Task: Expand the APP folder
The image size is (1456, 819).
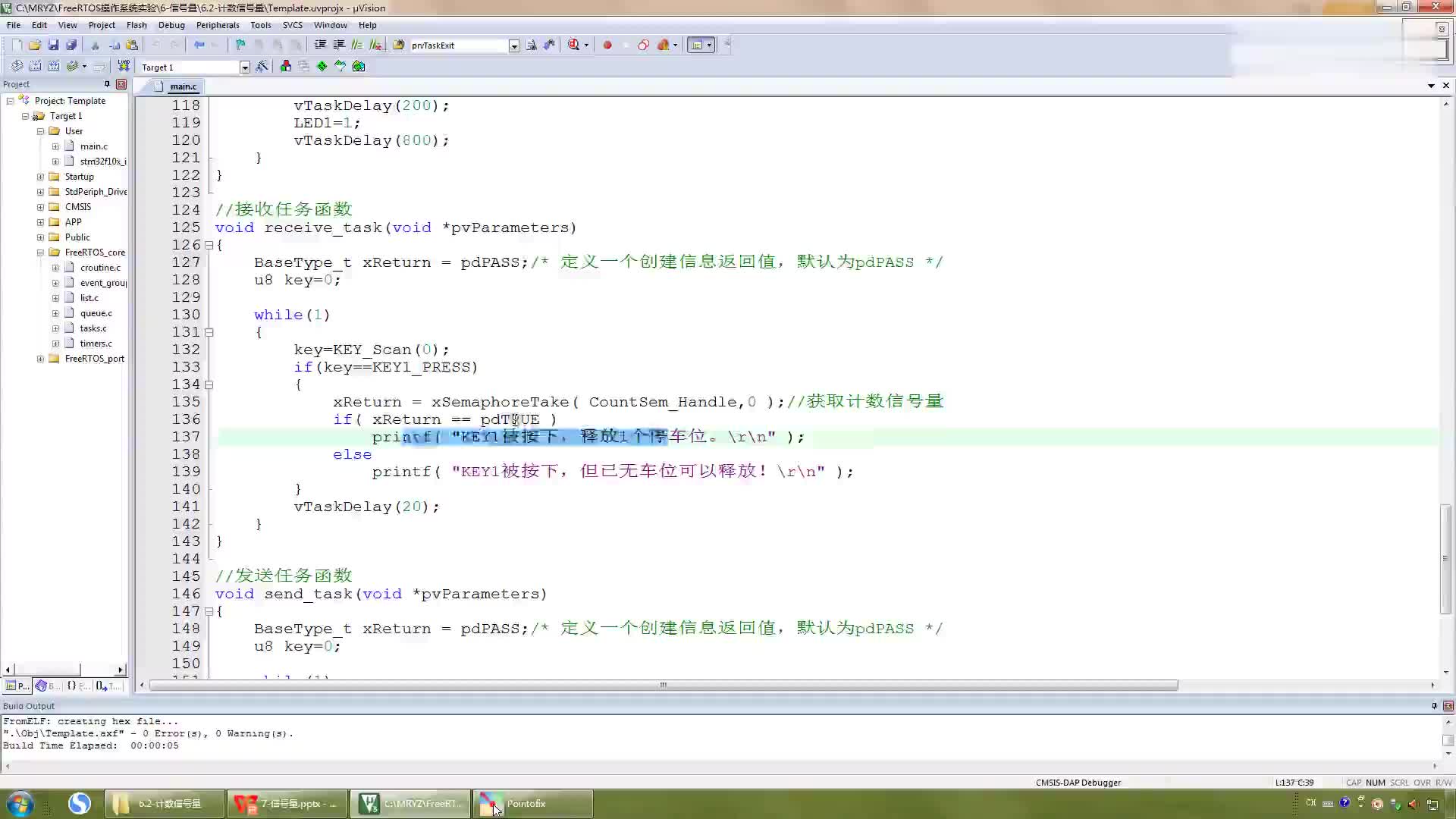Action: click(40, 222)
